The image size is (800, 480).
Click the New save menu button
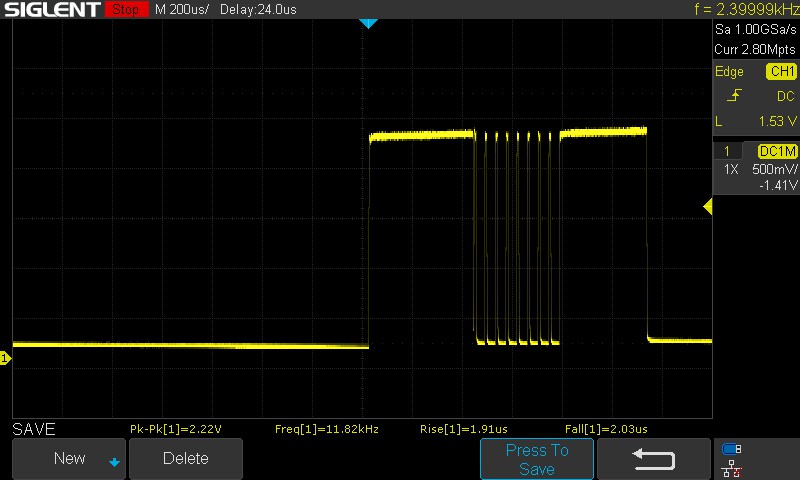(69, 459)
